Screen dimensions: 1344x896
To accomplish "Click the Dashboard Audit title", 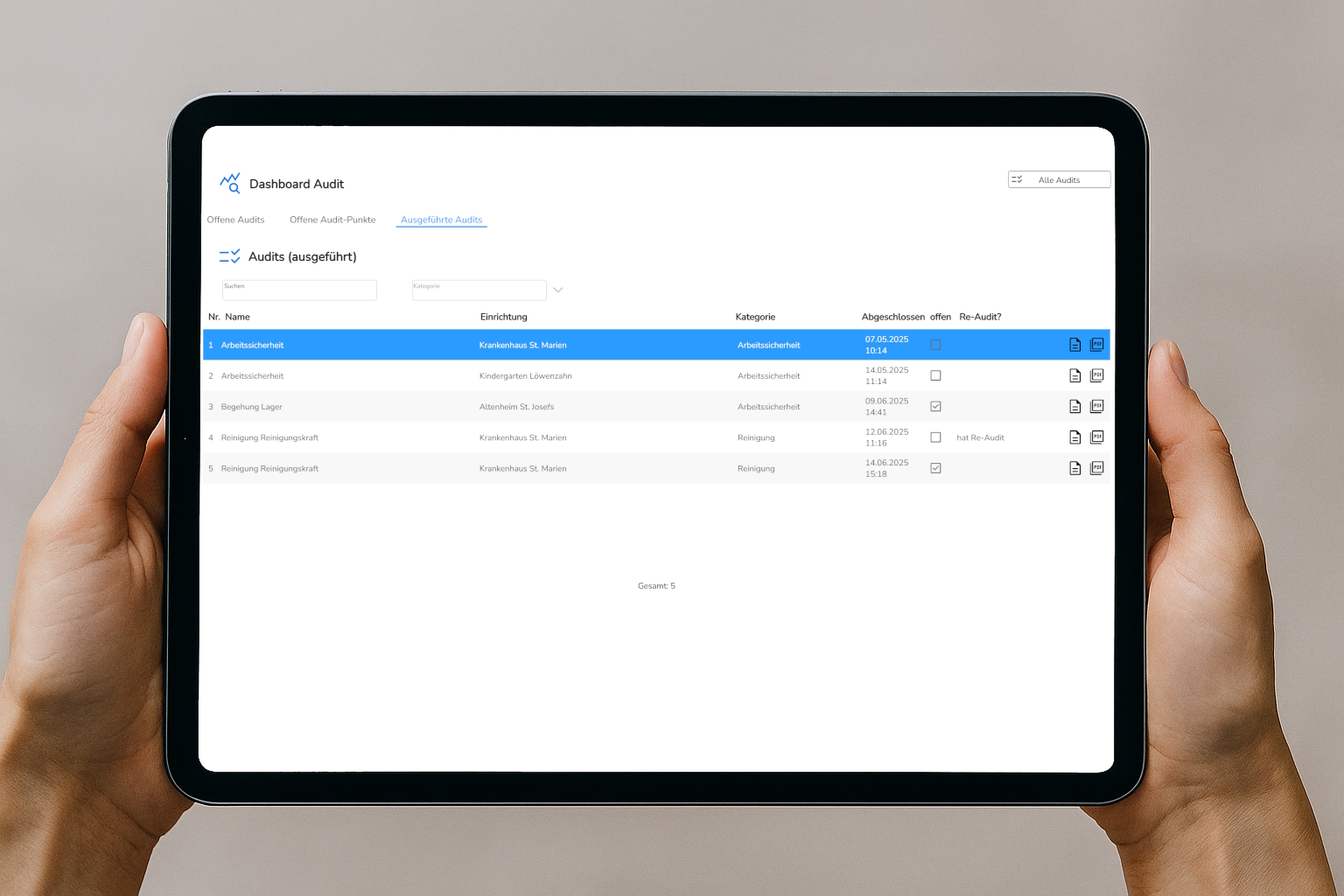I will (x=297, y=184).
